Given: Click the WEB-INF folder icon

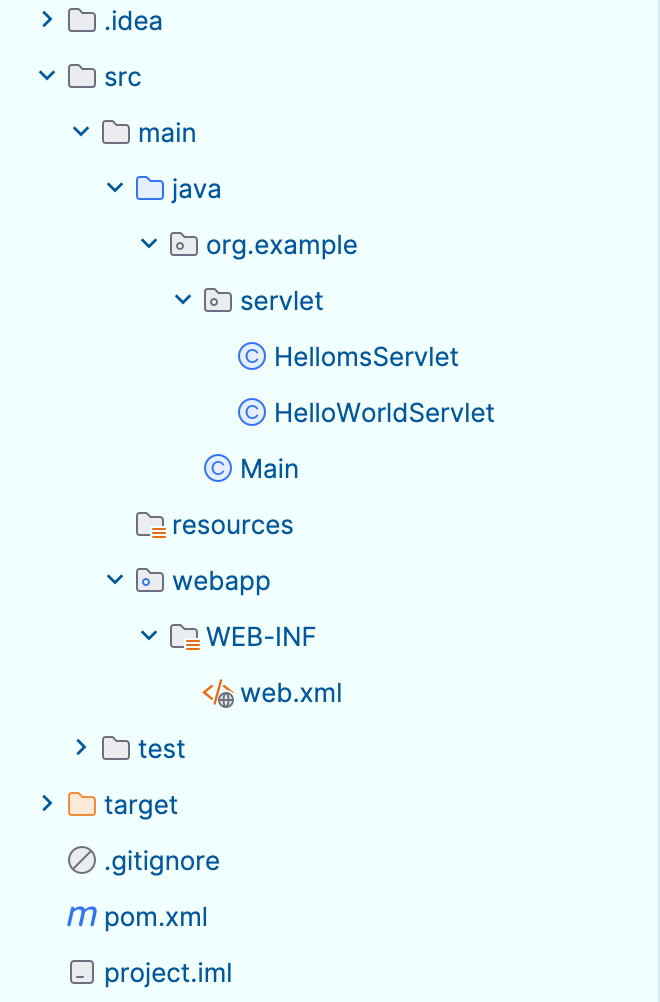Looking at the screenshot, I should pyautogui.click(x=184, y=637).
